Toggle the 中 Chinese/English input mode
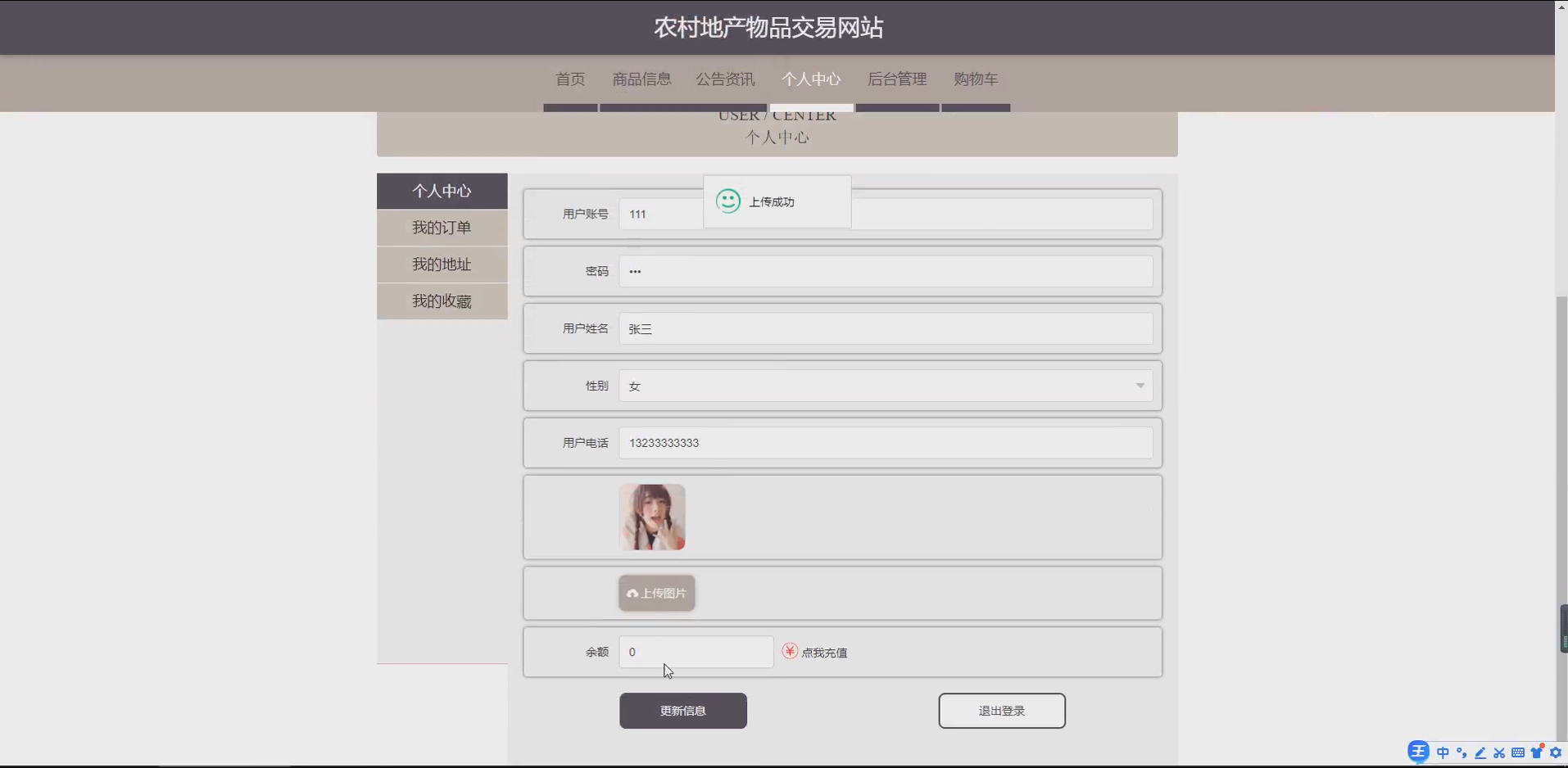Image resolution: width=1568 pixels, height=768 pixels. 1443,752
